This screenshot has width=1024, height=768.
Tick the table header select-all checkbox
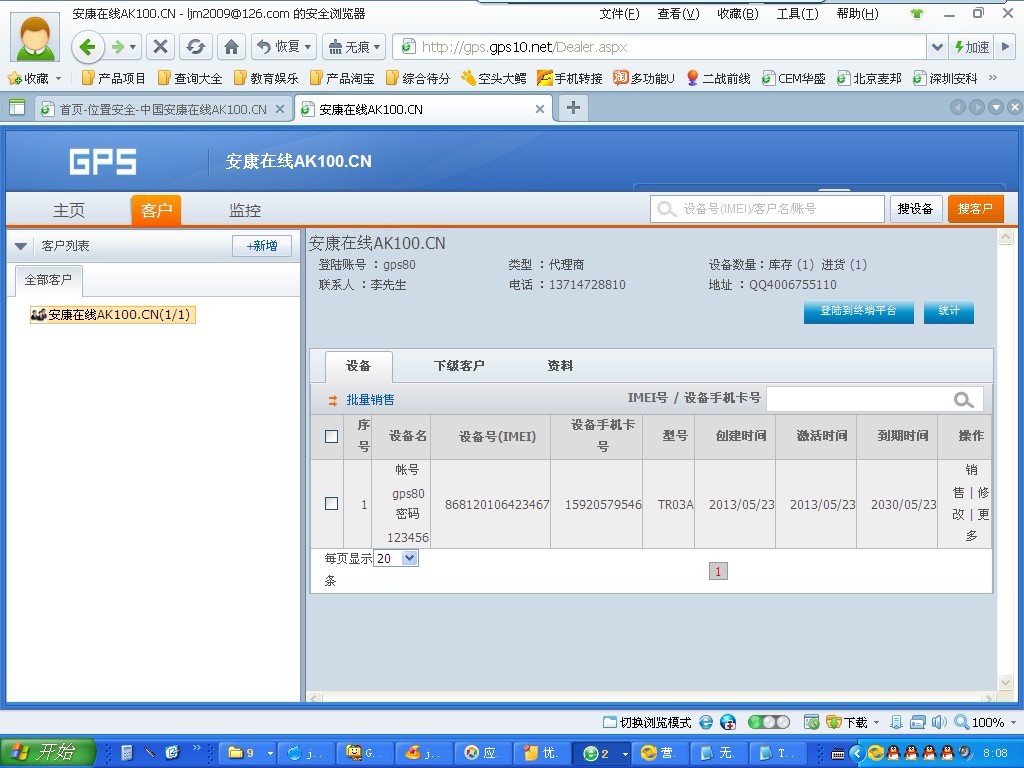pos(331,436)
